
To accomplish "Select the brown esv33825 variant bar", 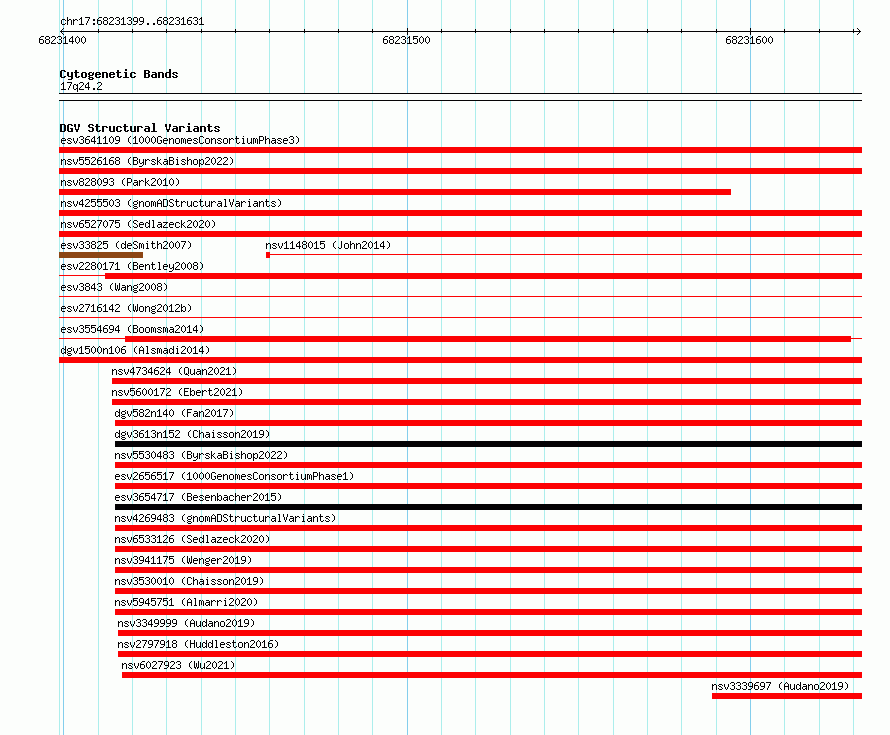I will pos(101,255).
